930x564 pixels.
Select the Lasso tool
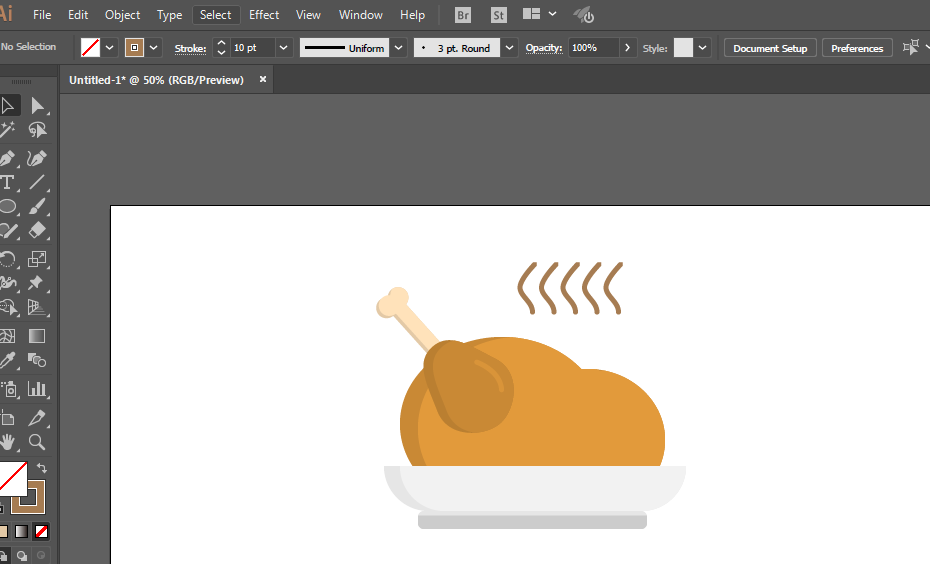click(37, 130)
